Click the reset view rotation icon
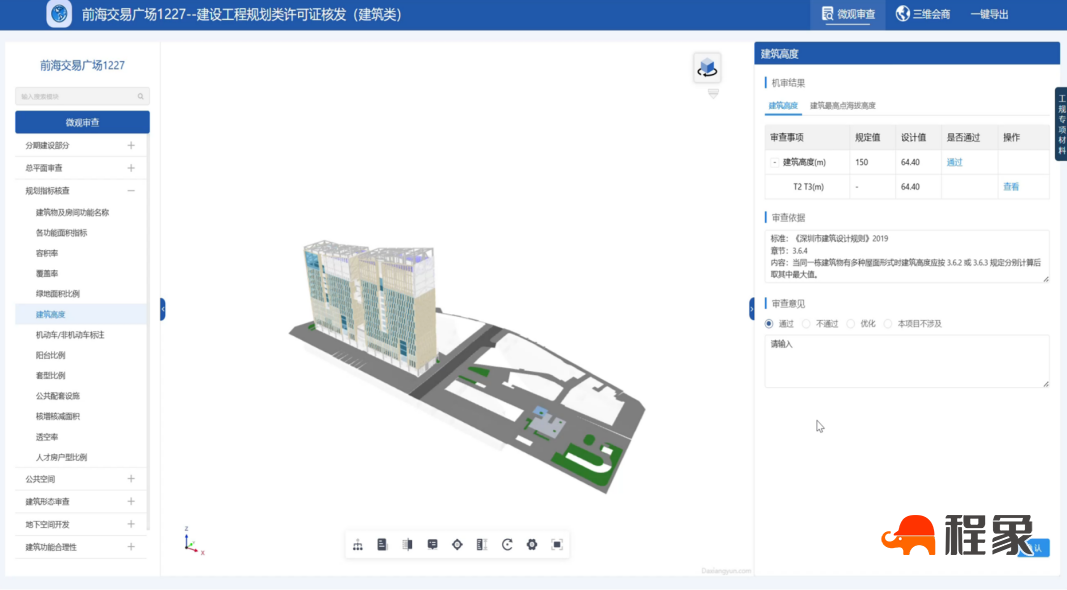1067x590 pixels. (x=507, y=545)
